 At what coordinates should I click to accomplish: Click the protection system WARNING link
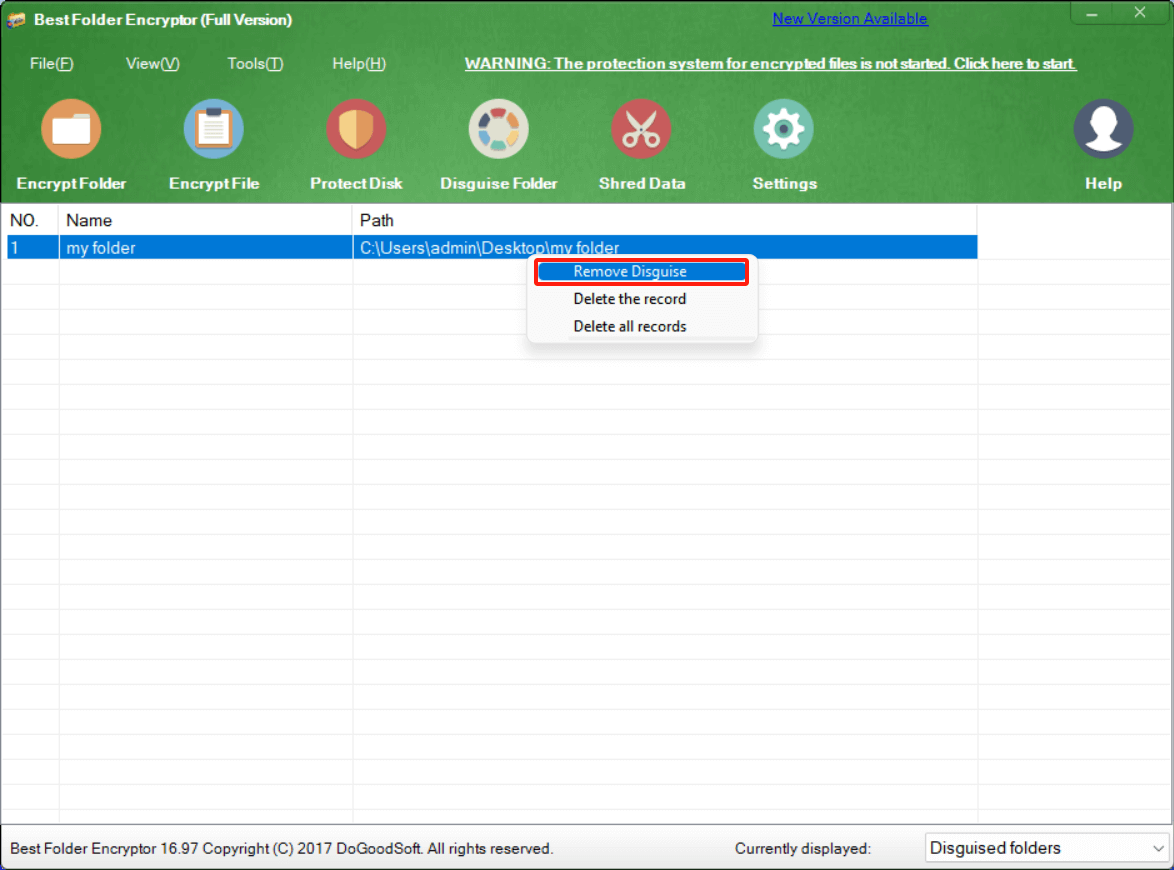coord(770,64)
